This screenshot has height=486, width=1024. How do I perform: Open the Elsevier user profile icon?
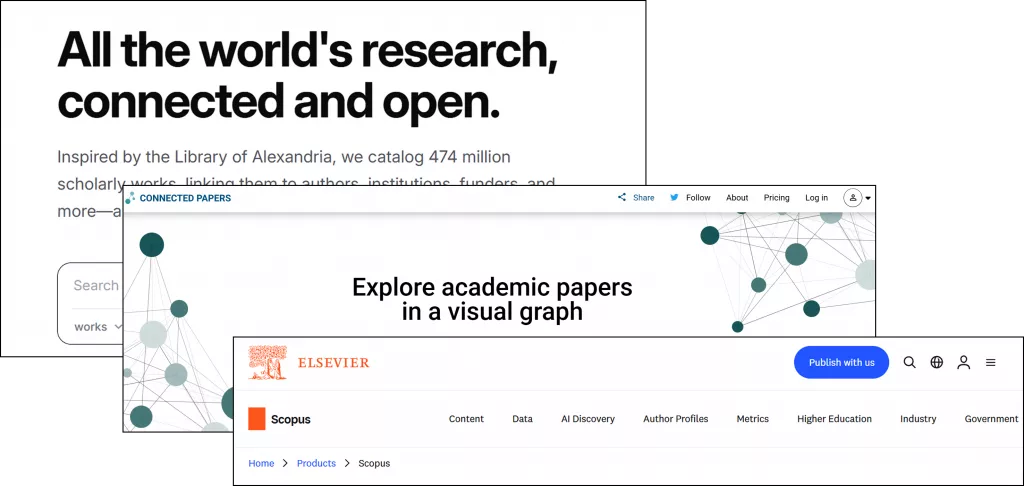(963, 363)
